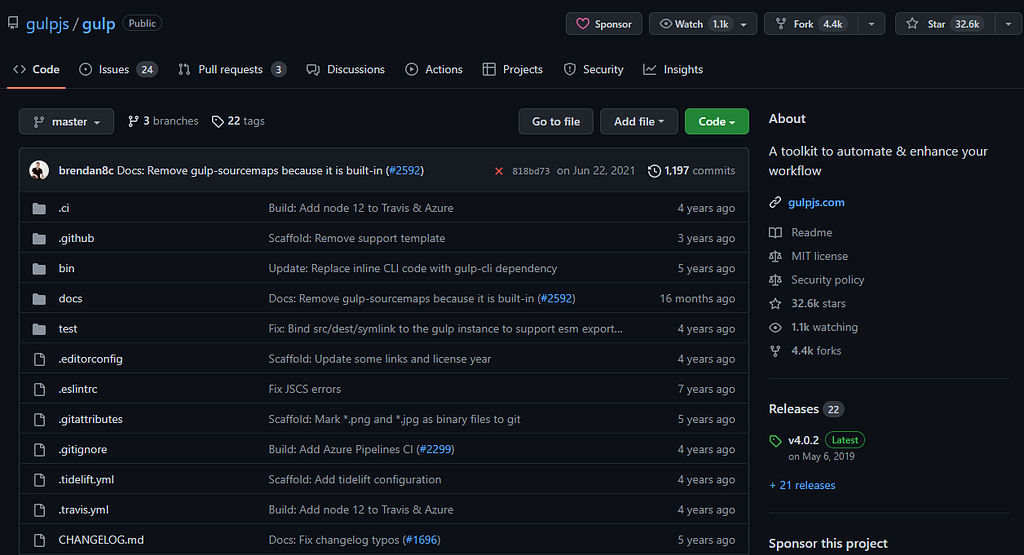Click the Releases heading
1024x555 pixels.
tap(793, 409)
